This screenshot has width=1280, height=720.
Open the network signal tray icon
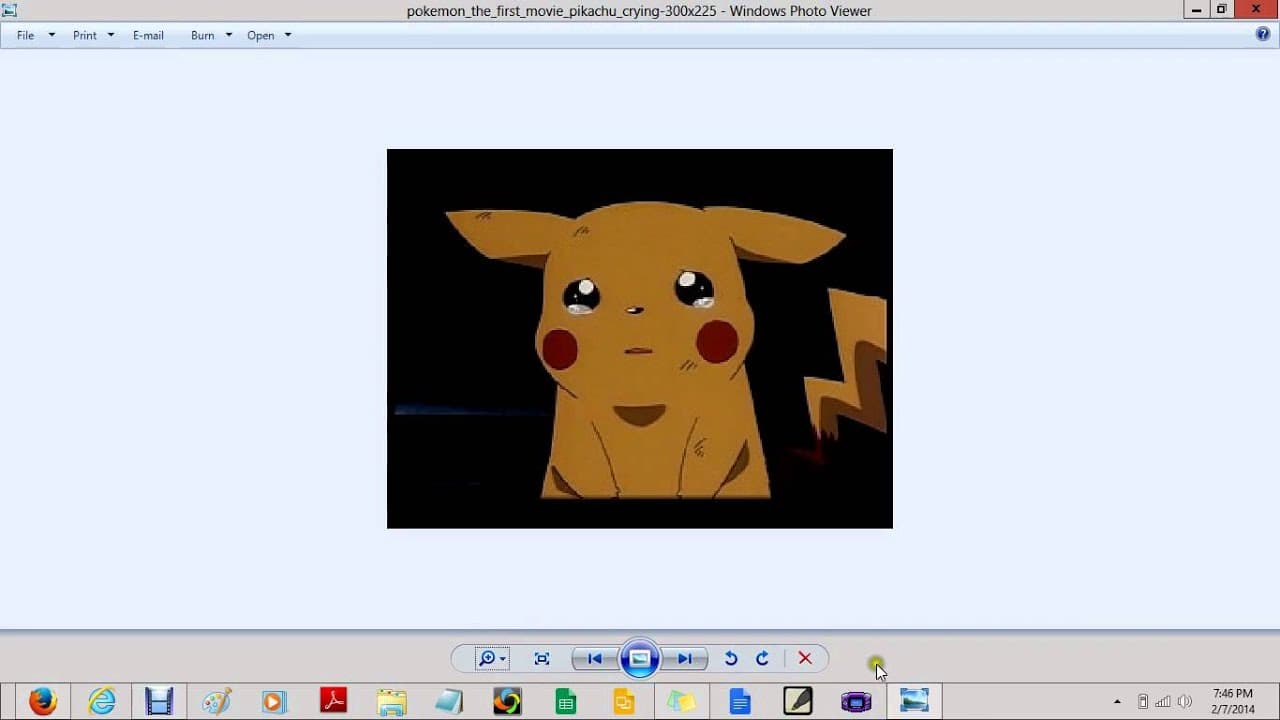pos(1164,701)
